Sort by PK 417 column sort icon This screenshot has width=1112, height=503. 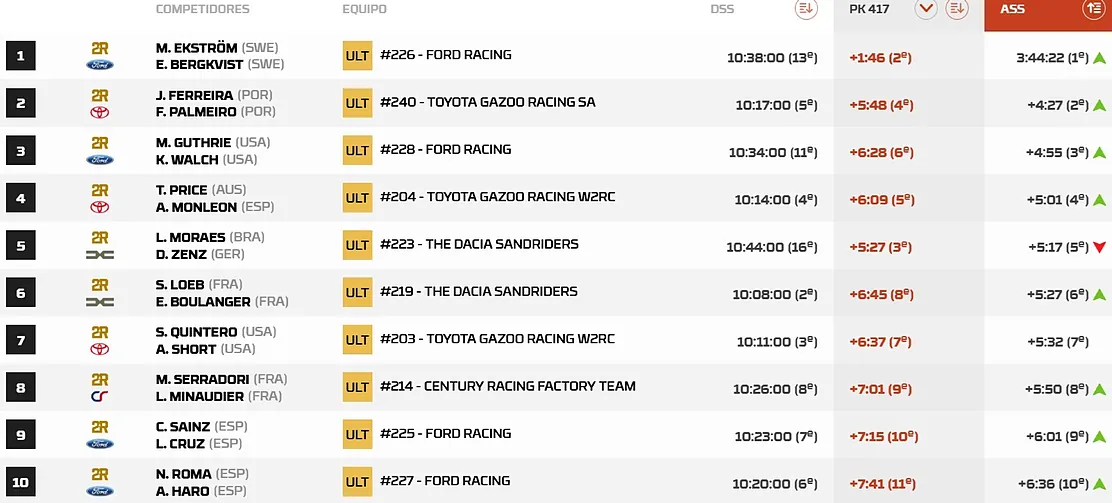(x=957, y=9)
